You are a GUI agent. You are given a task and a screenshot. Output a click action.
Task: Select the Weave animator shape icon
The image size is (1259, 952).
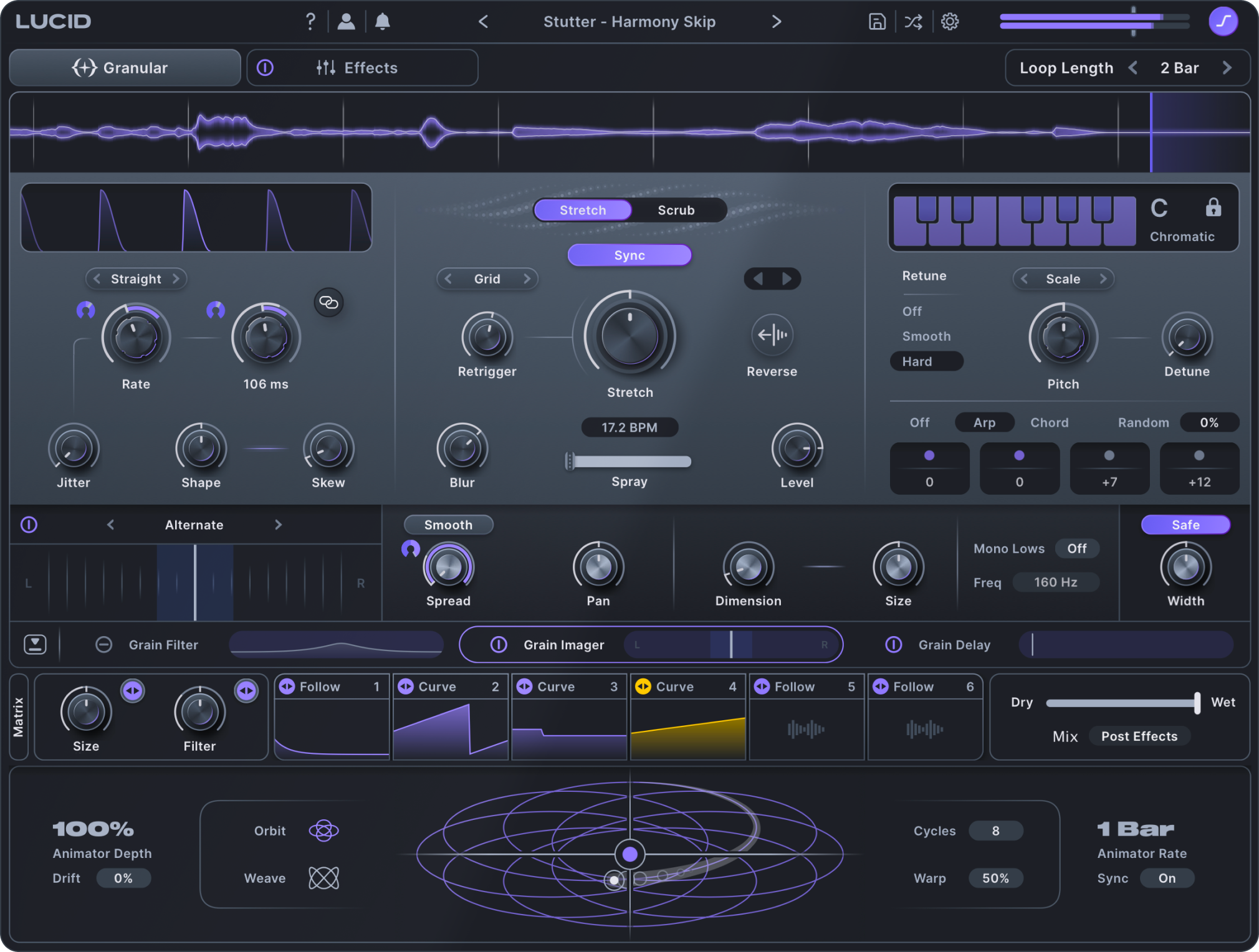323,878
